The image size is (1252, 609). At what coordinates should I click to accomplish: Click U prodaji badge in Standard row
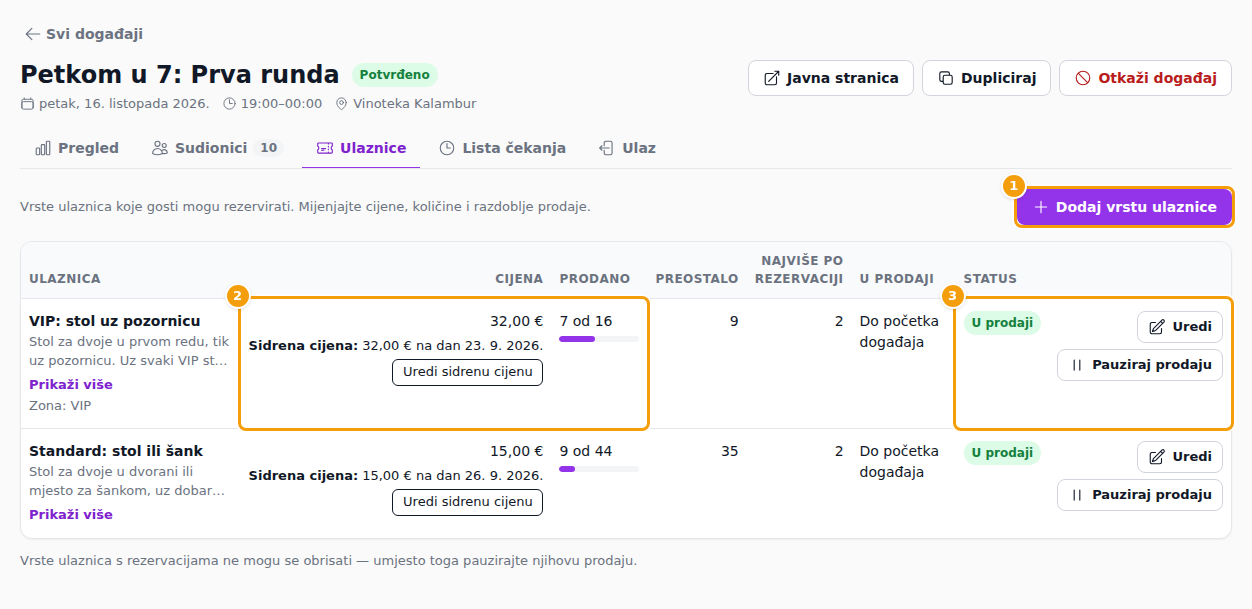(1002, 453)
